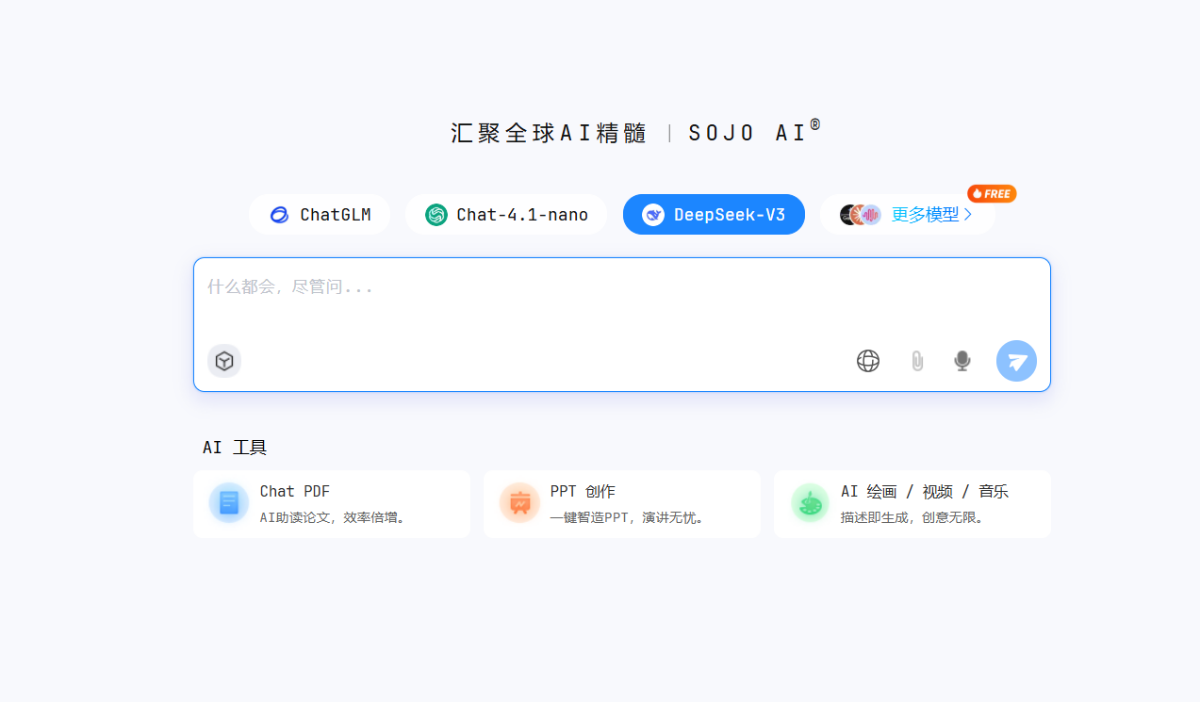
Task: Click the stacked model avatars icon
Action: [x=860, y=215]
